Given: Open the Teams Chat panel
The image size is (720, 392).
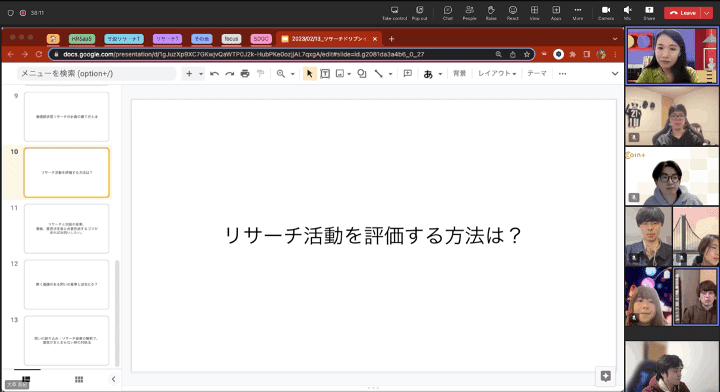Looking at the screenshot, I should coord(448,13).
